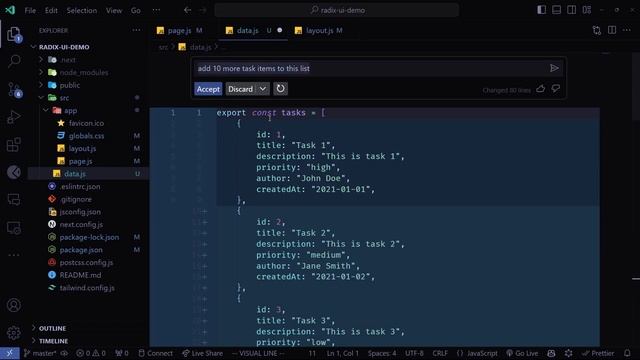Open tailwind.config.js in the explorer
This screenshot has width=640, height=360.
click(87, 288)
